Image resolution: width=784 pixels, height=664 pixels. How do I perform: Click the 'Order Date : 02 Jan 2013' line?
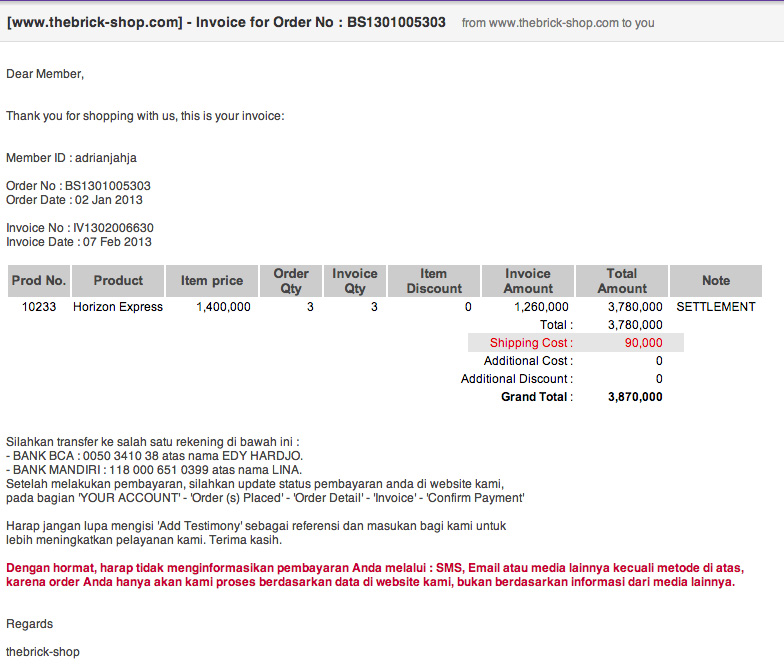[x=74, y=200]
